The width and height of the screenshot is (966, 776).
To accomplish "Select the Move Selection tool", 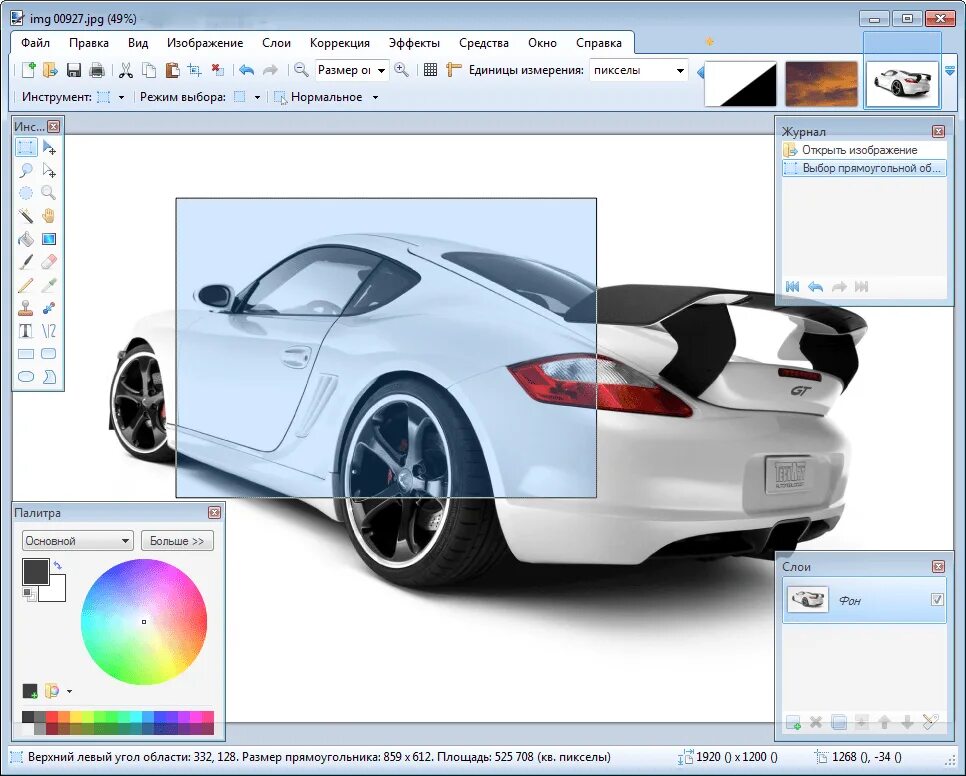I will [49, 171].
